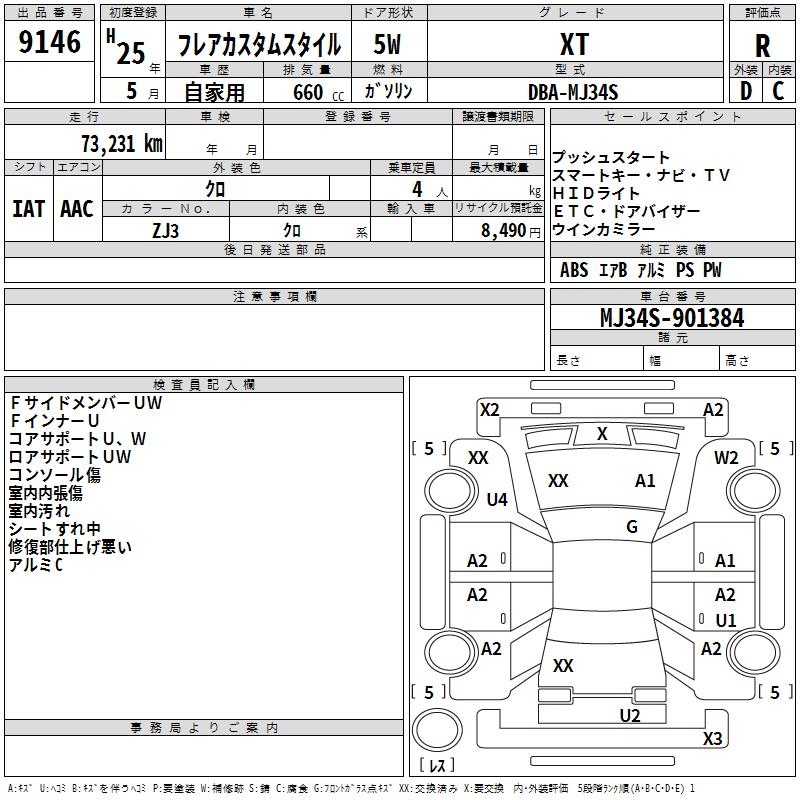The image size is (800, 800).
Task: Click the legend entry XX:交換済み
Action: [429, 789]
